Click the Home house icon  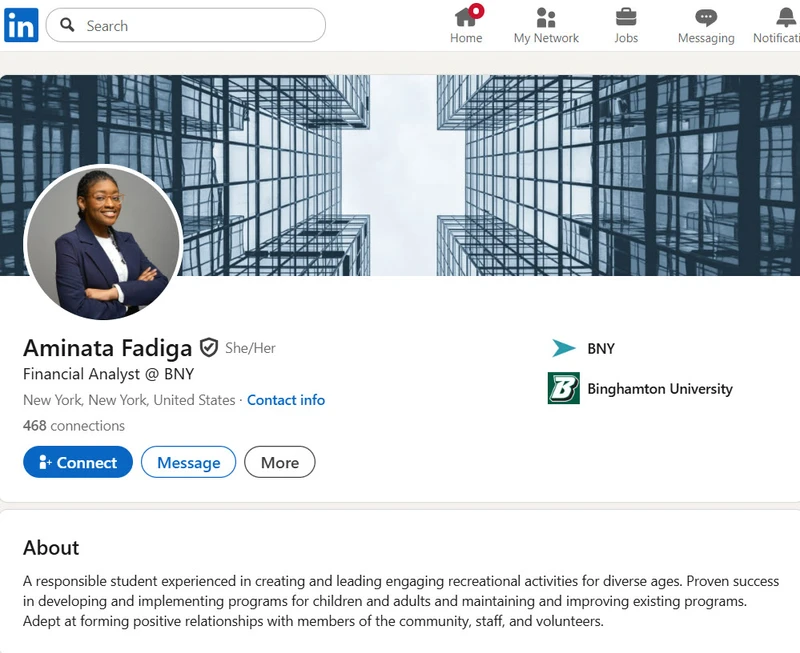pos(465,17)
